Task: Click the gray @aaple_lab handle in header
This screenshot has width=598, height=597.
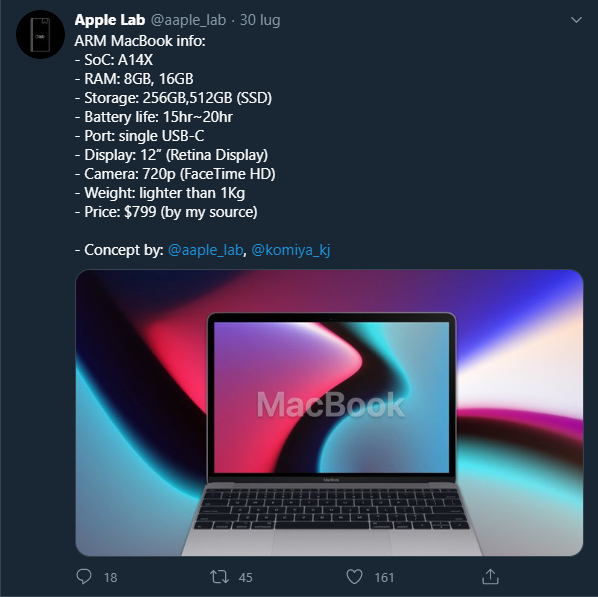Action: click(188, 20)
